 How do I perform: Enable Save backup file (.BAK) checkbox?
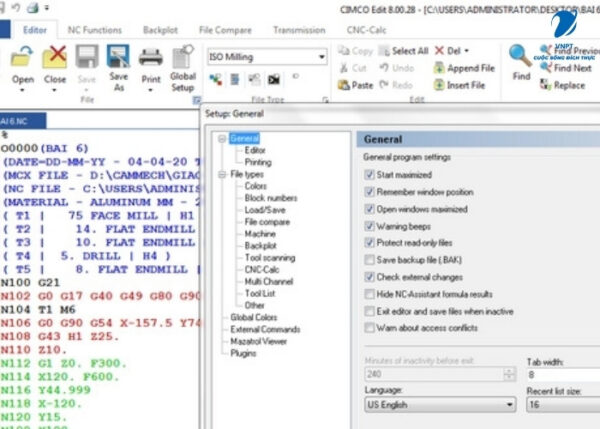[369, 260]
